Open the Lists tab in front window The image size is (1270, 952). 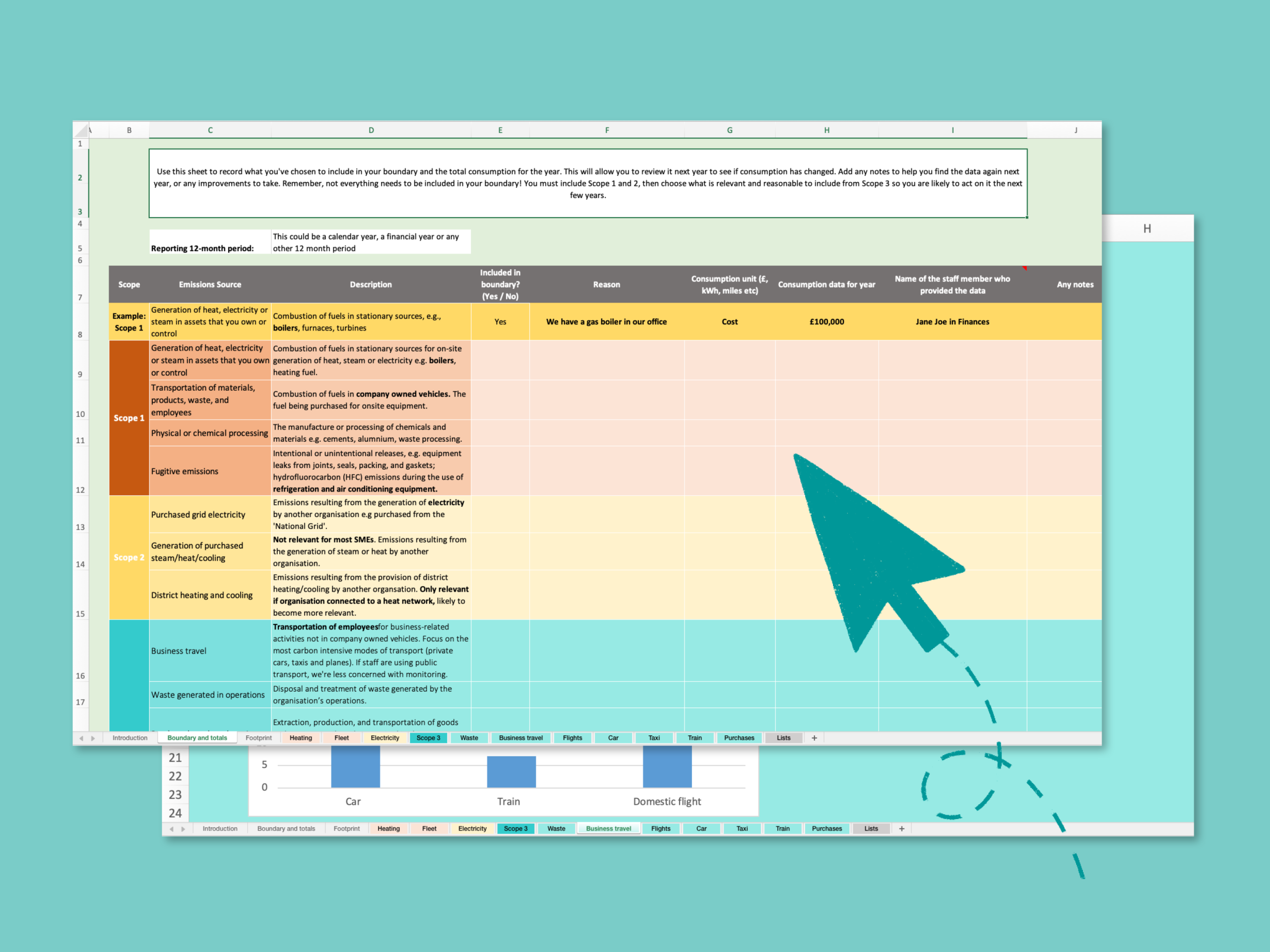click(784, 738)
